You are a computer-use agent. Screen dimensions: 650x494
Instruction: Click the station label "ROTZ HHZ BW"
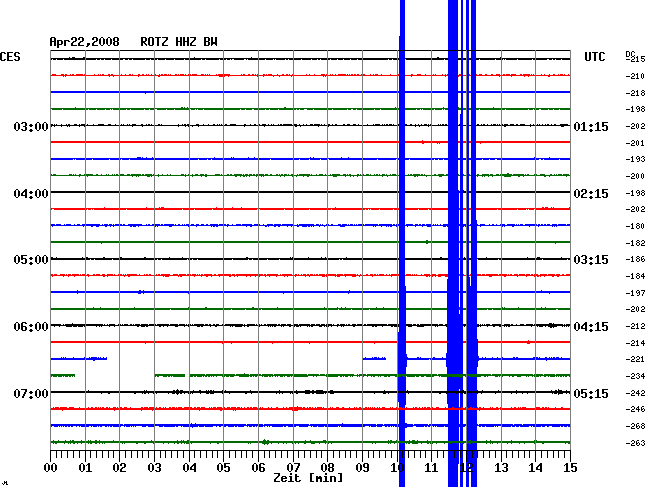pos(179,42)
